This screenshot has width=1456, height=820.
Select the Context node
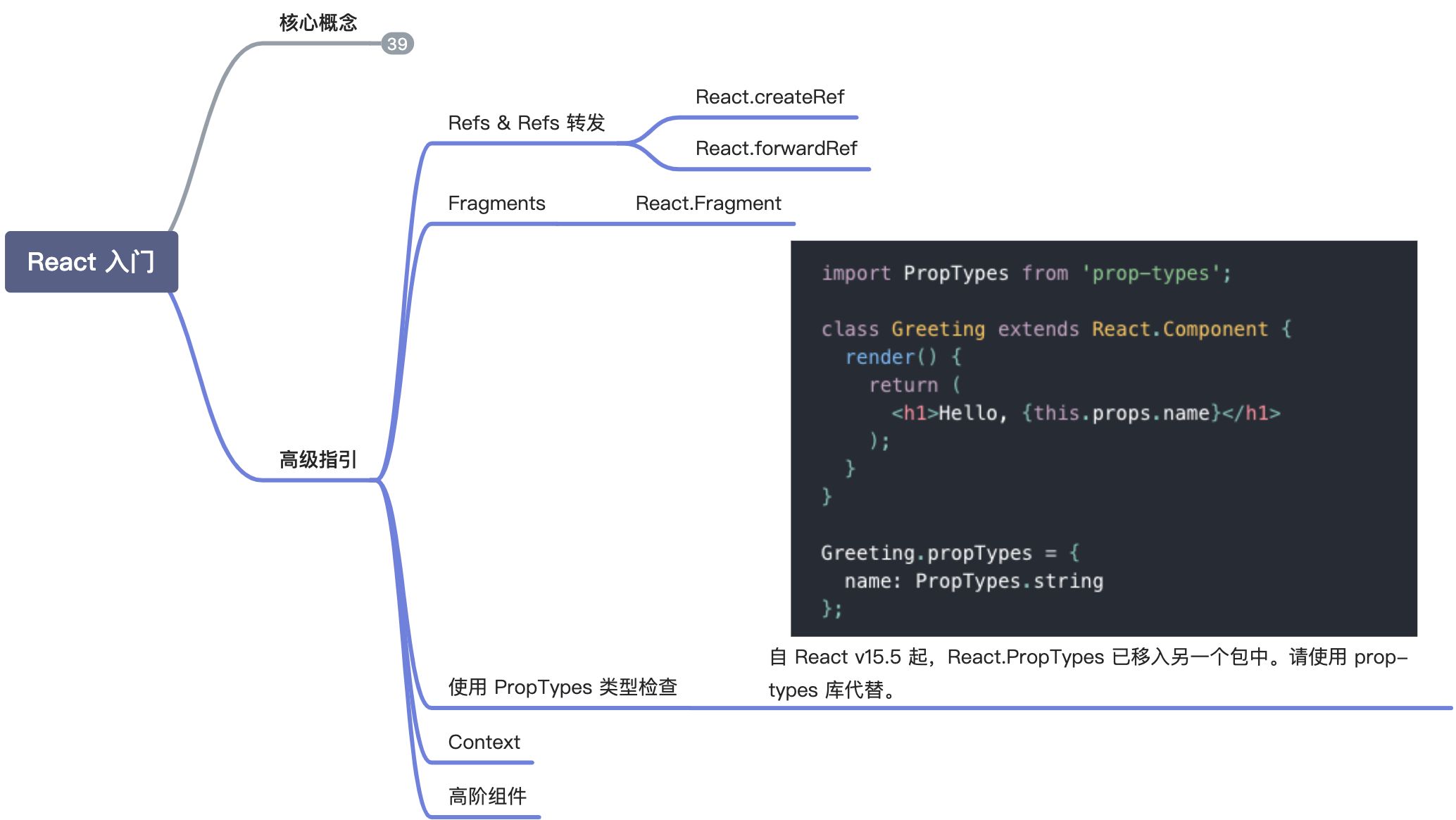484,742
